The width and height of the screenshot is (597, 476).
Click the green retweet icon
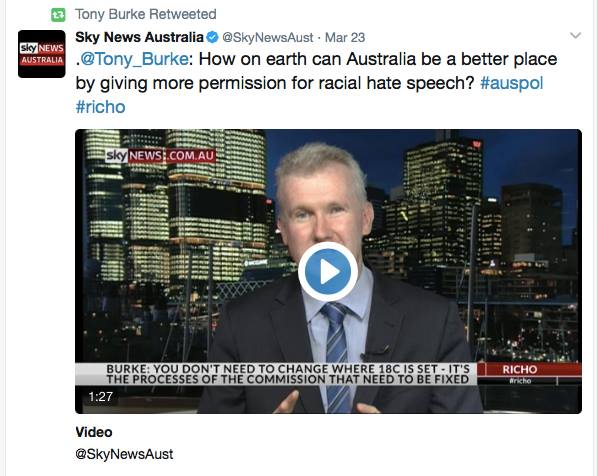(x=58, y=15)
